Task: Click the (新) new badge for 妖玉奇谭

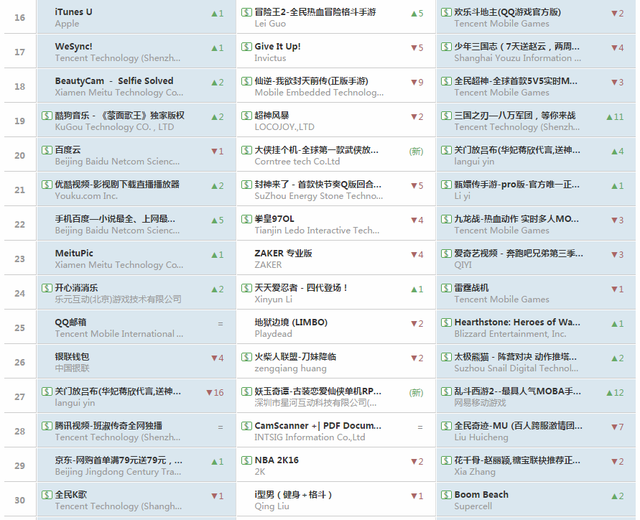Action: point(416,393)
